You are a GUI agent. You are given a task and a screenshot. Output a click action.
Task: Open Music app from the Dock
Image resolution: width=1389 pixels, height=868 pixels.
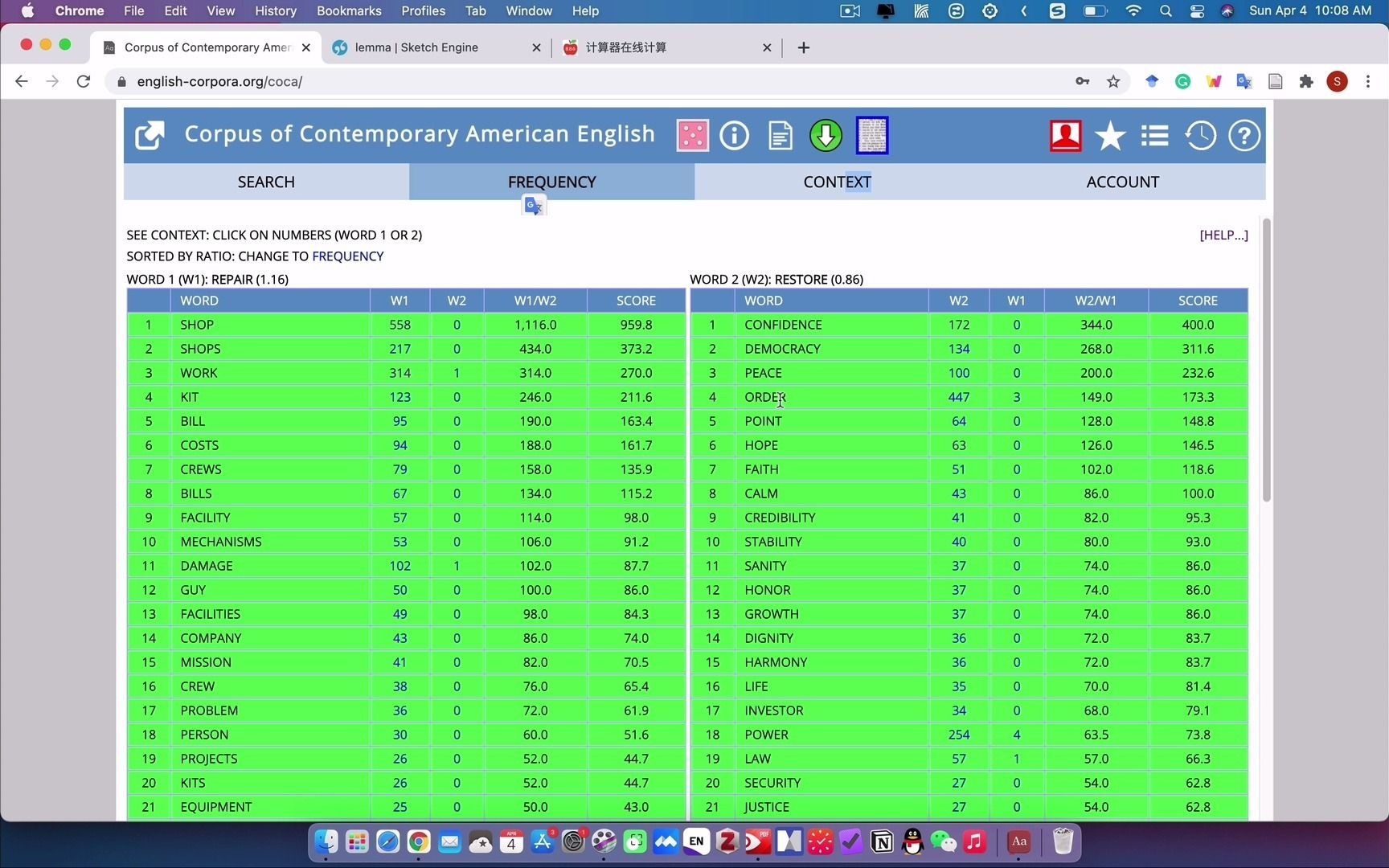pos(974,841)
